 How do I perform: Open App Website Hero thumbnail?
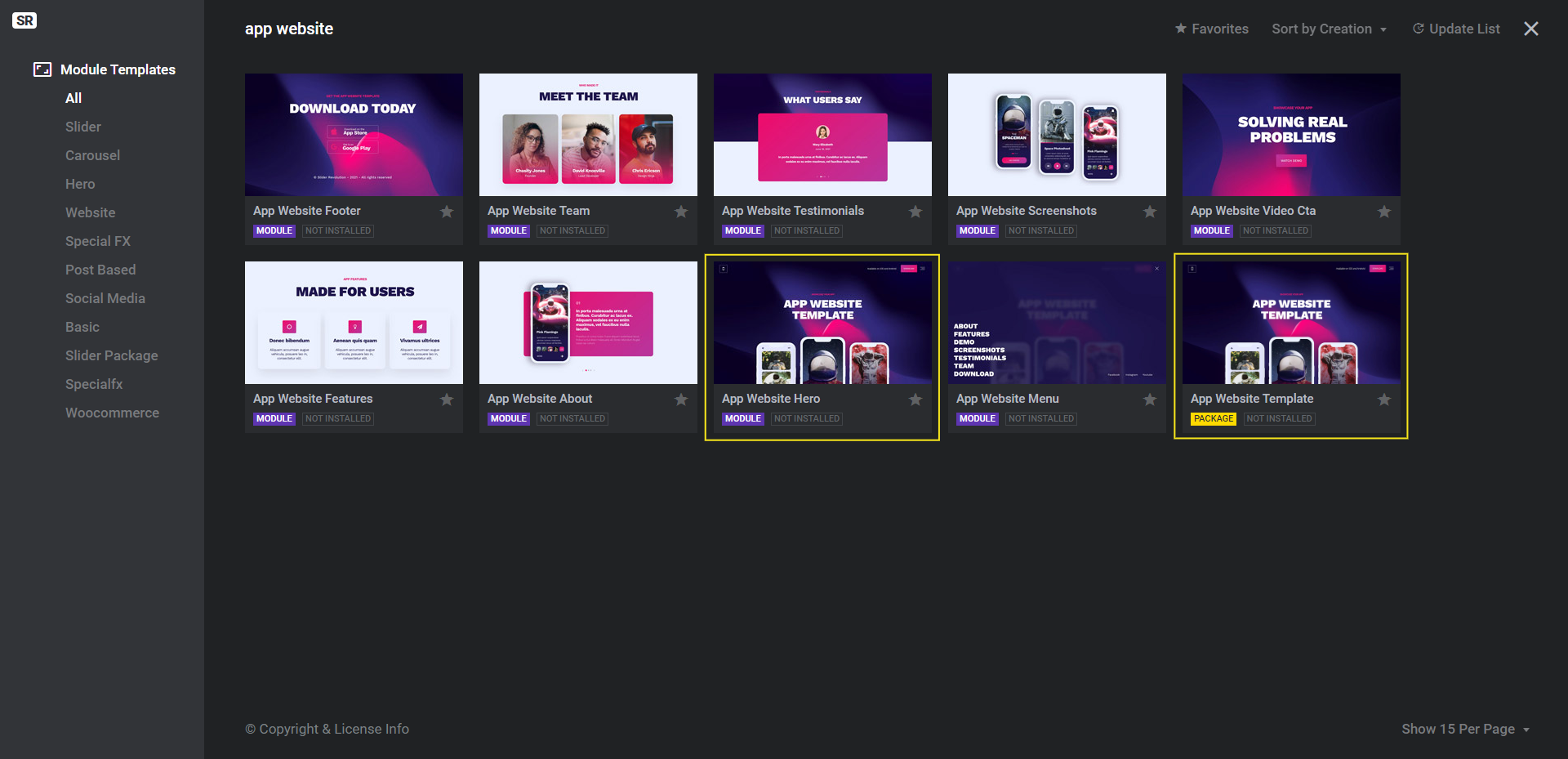click(x=822, y=323)
